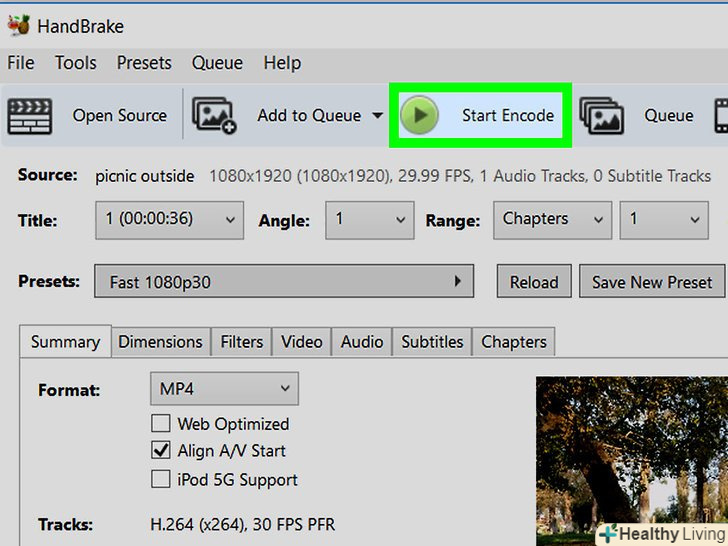The height and width of the screenshot is (546, 728).
Task: Enable the iPod 5G Support checkbox
Action: pos(161,479)
